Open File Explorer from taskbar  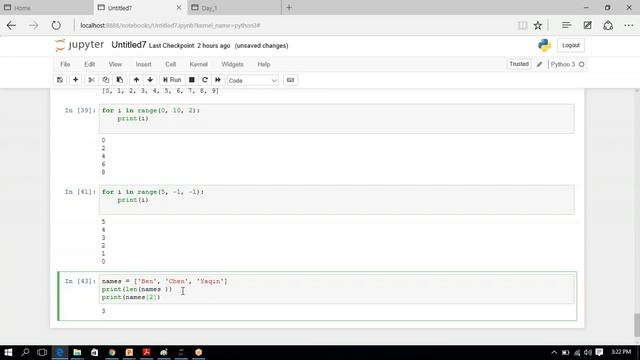[x=77, y=352]
